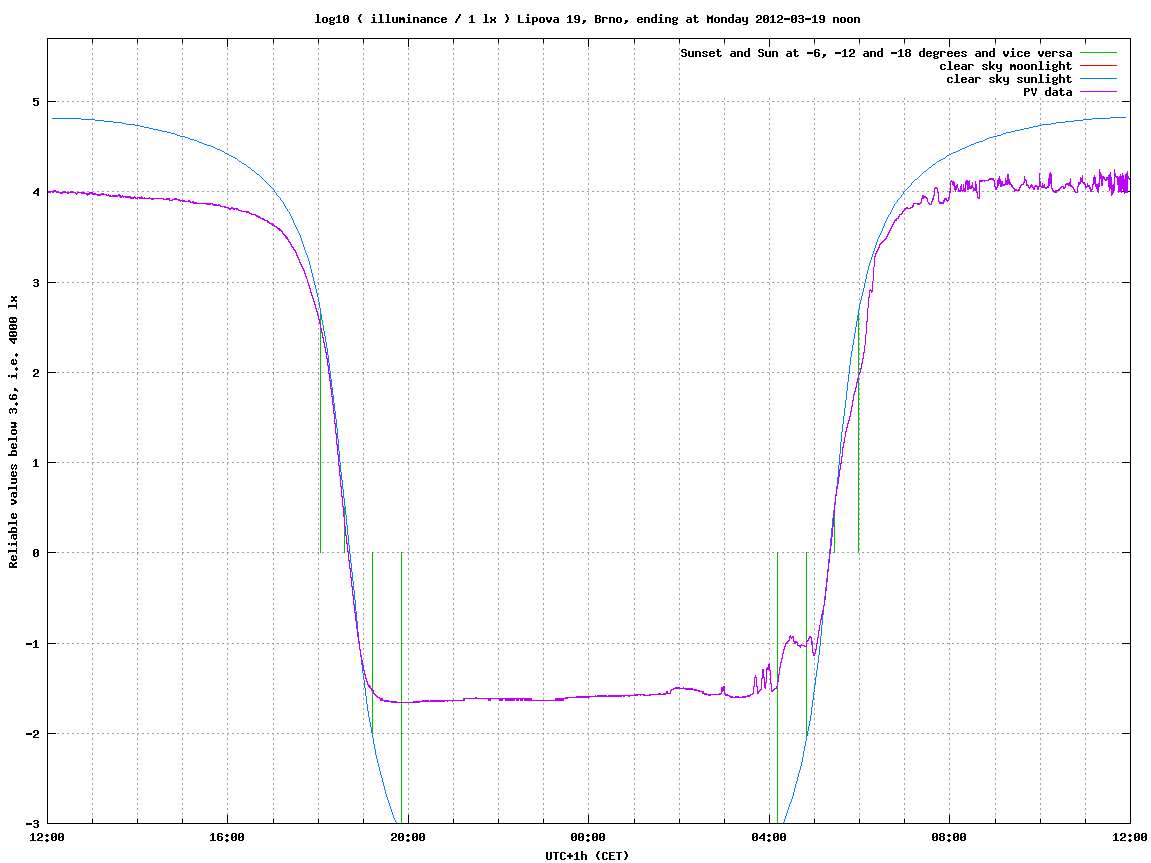The height and width of the screenshot is (863, 1151).
Task: Click the x-axis tick label 08:00
Action: click(950, 837)
